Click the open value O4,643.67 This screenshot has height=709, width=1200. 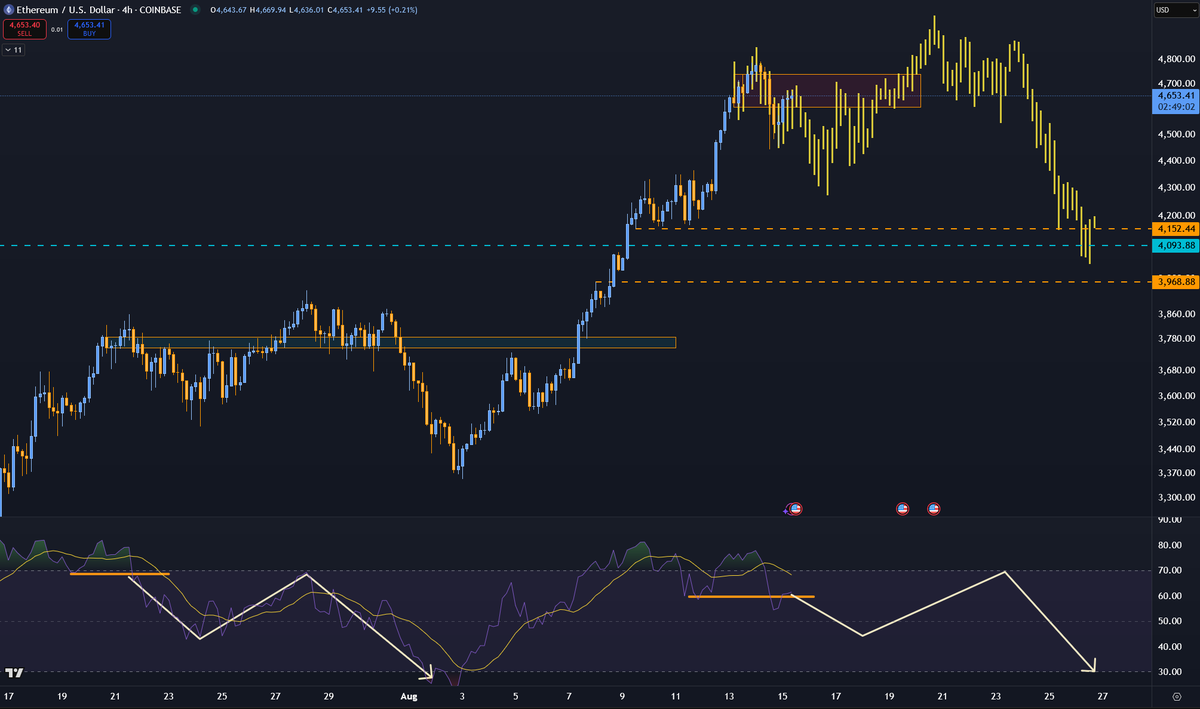(229, 10)
